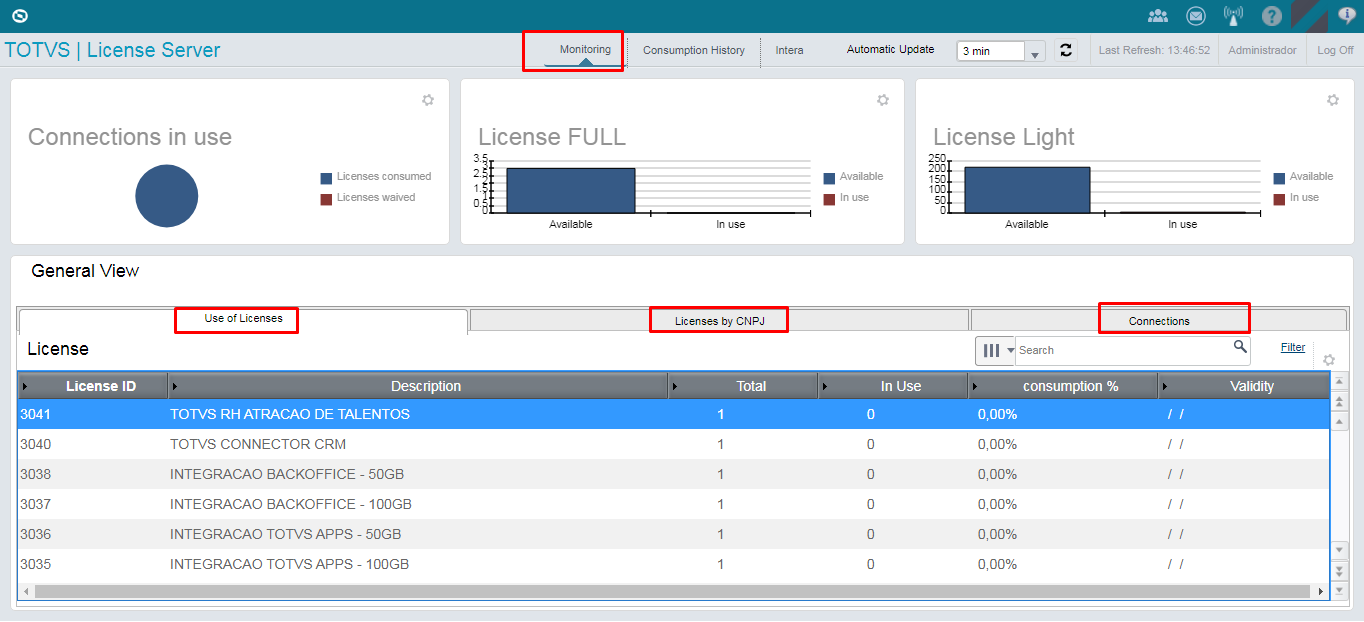This screenshot has width=1364, height=622.
Task: Select the Connections tab
Action: pos(1159,321)
